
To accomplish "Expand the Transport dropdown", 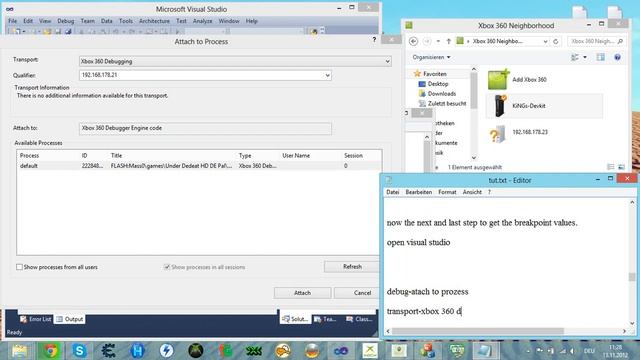I will point(387,61).
